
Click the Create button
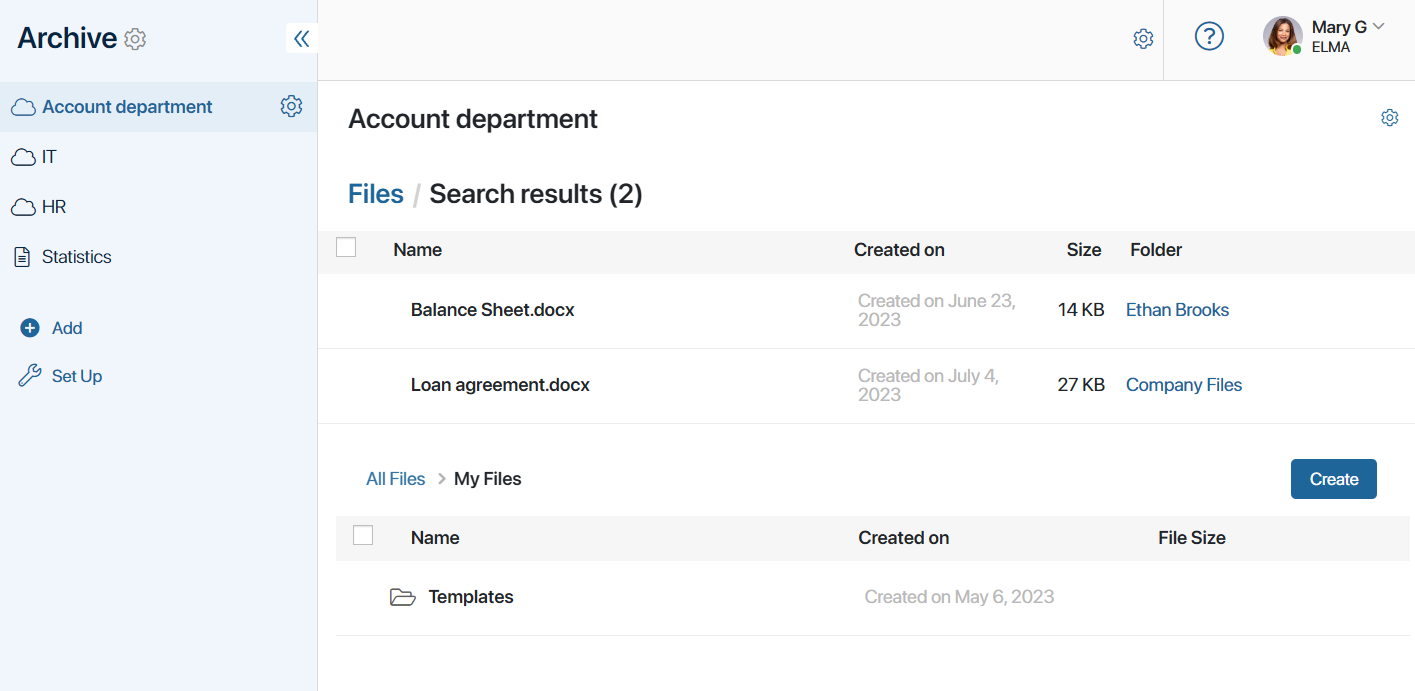coord(1334,479)
